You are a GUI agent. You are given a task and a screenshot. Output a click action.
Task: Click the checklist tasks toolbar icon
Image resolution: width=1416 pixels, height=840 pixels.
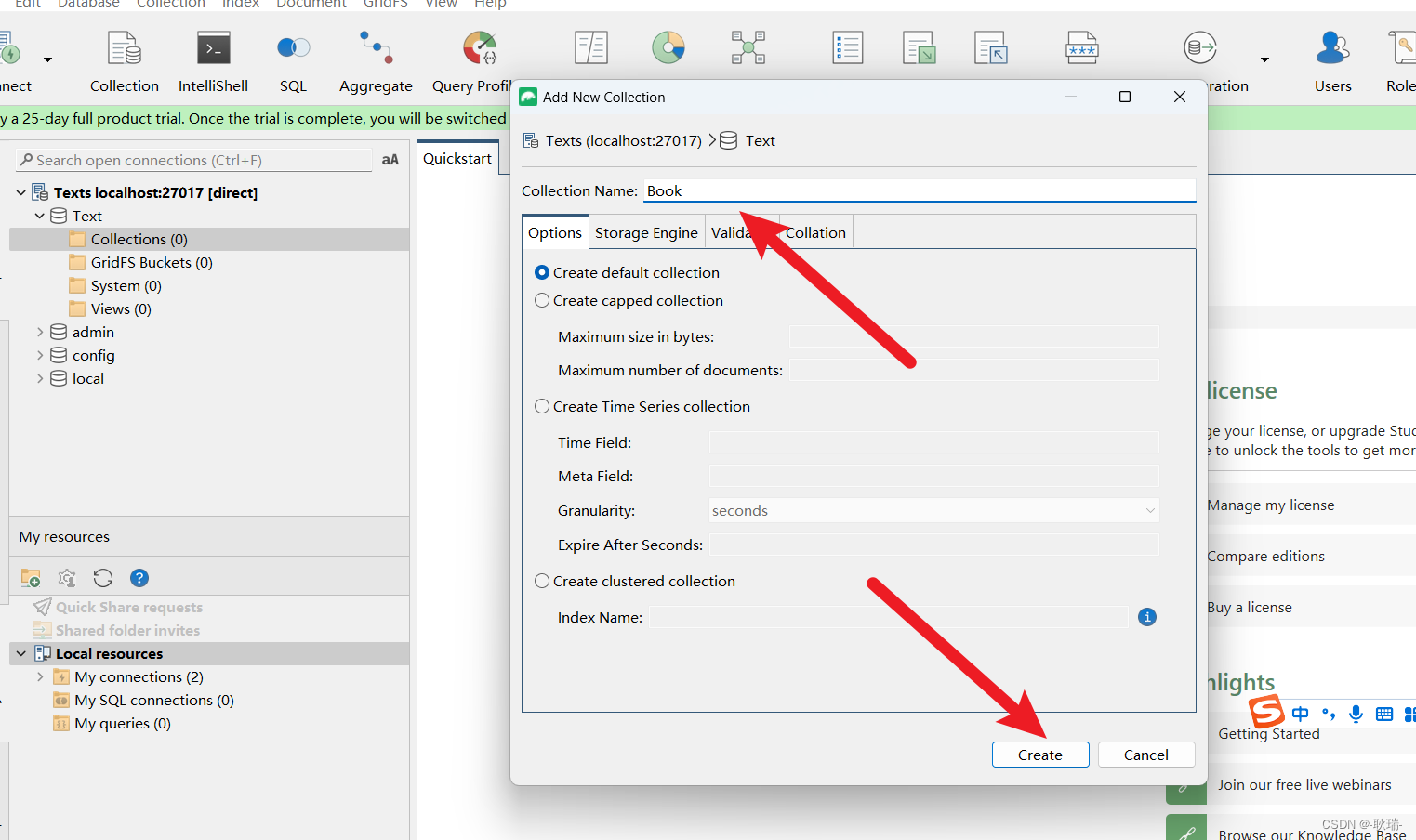[848, 47]
